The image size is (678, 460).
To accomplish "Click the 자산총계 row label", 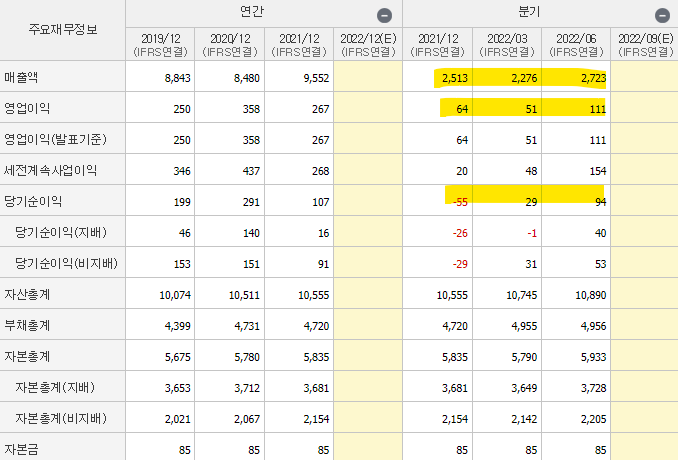I will pyautogui.click(x=27, y=294).
